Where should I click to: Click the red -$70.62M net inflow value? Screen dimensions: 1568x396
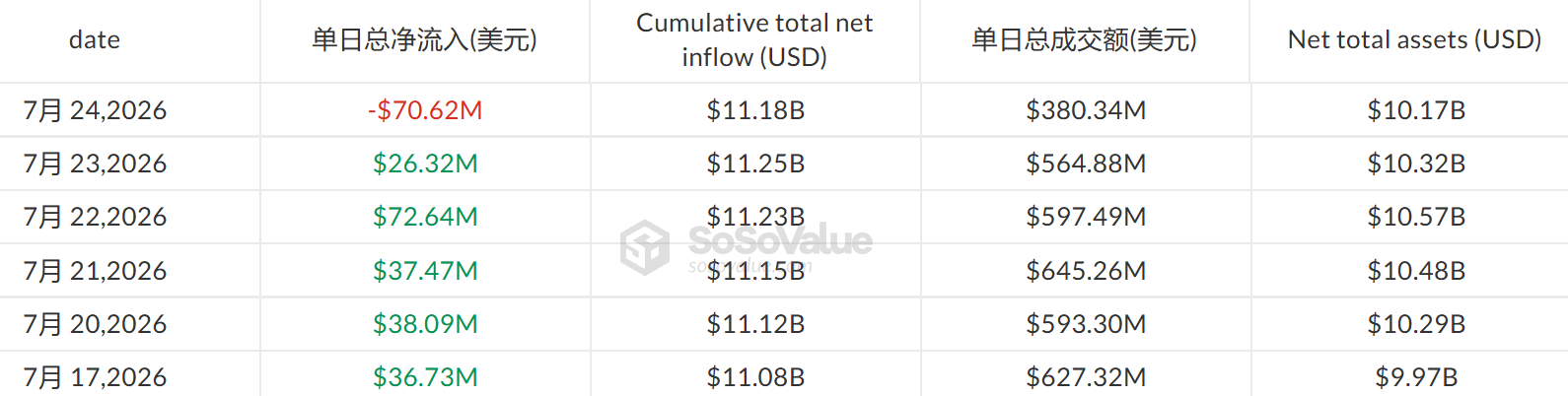(425, 110)
